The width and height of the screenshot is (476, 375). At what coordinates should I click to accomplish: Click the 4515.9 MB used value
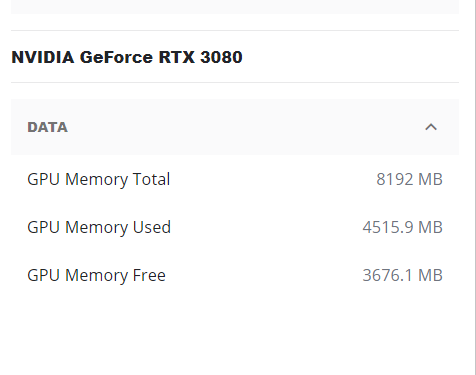pyautogui.click(x=402, y=227)
